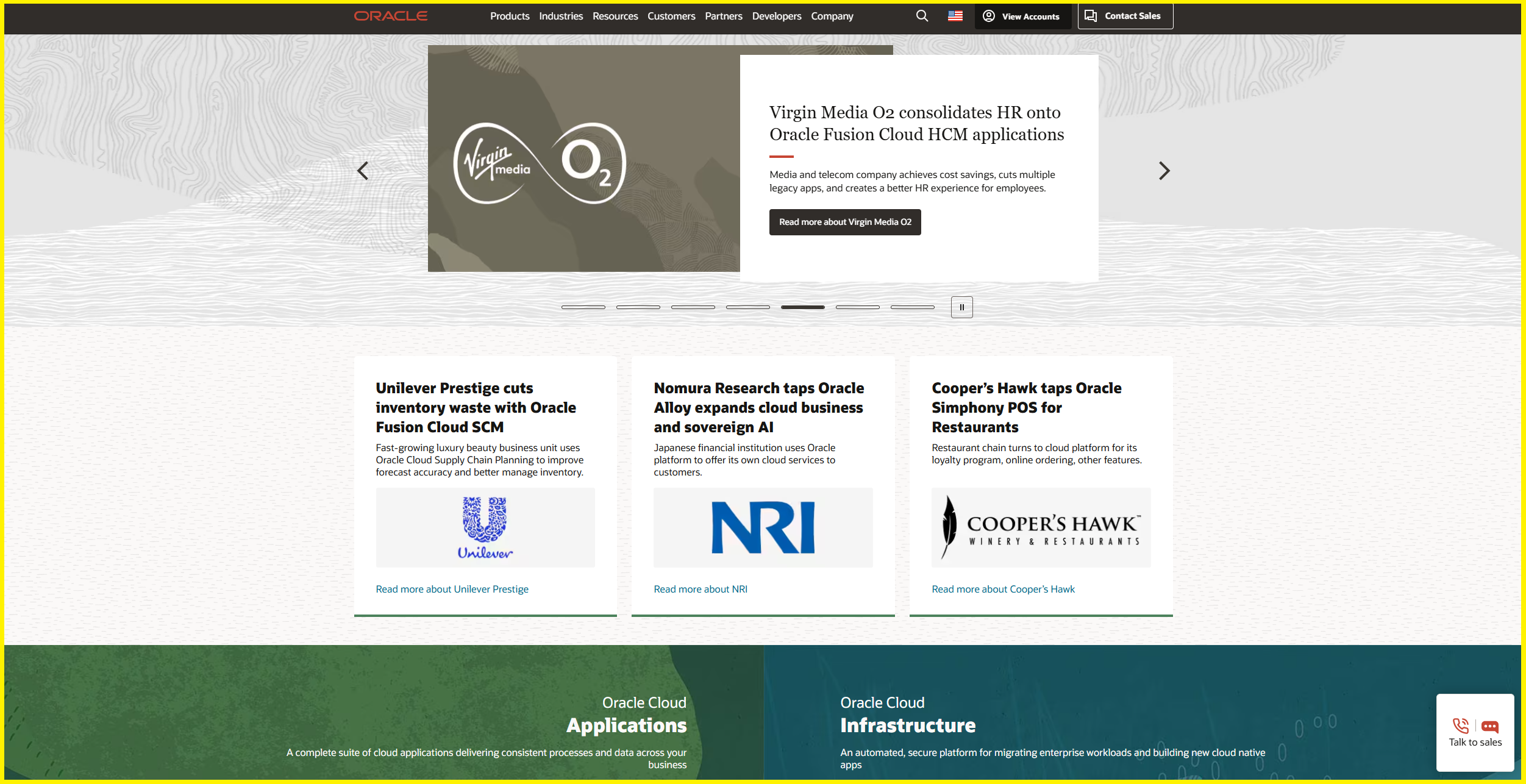Screen dimensions: 1526x784
Task: Click Contact Sales button
Action: [x=1125, y=16]
